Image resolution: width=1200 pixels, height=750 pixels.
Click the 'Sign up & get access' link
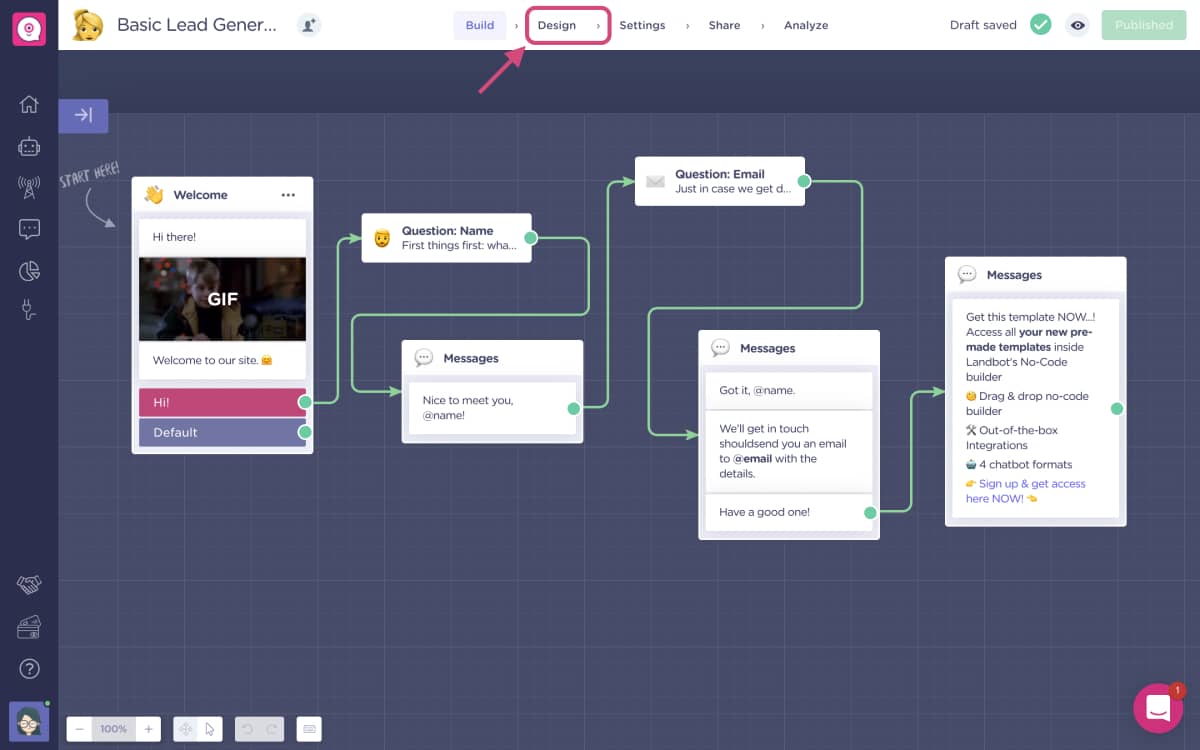pyautogui.click(x=1026, y=491)
